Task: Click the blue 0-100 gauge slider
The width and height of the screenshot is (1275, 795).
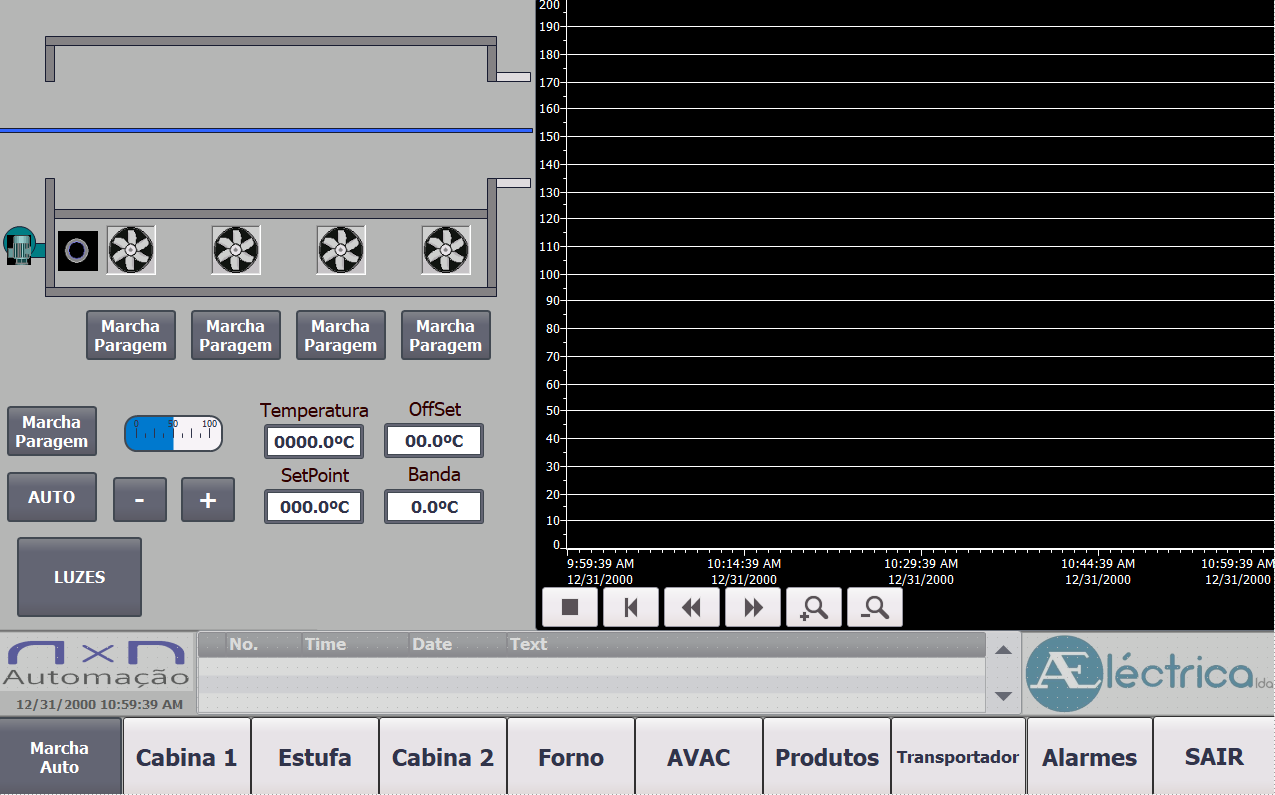Action: point(173,434)
